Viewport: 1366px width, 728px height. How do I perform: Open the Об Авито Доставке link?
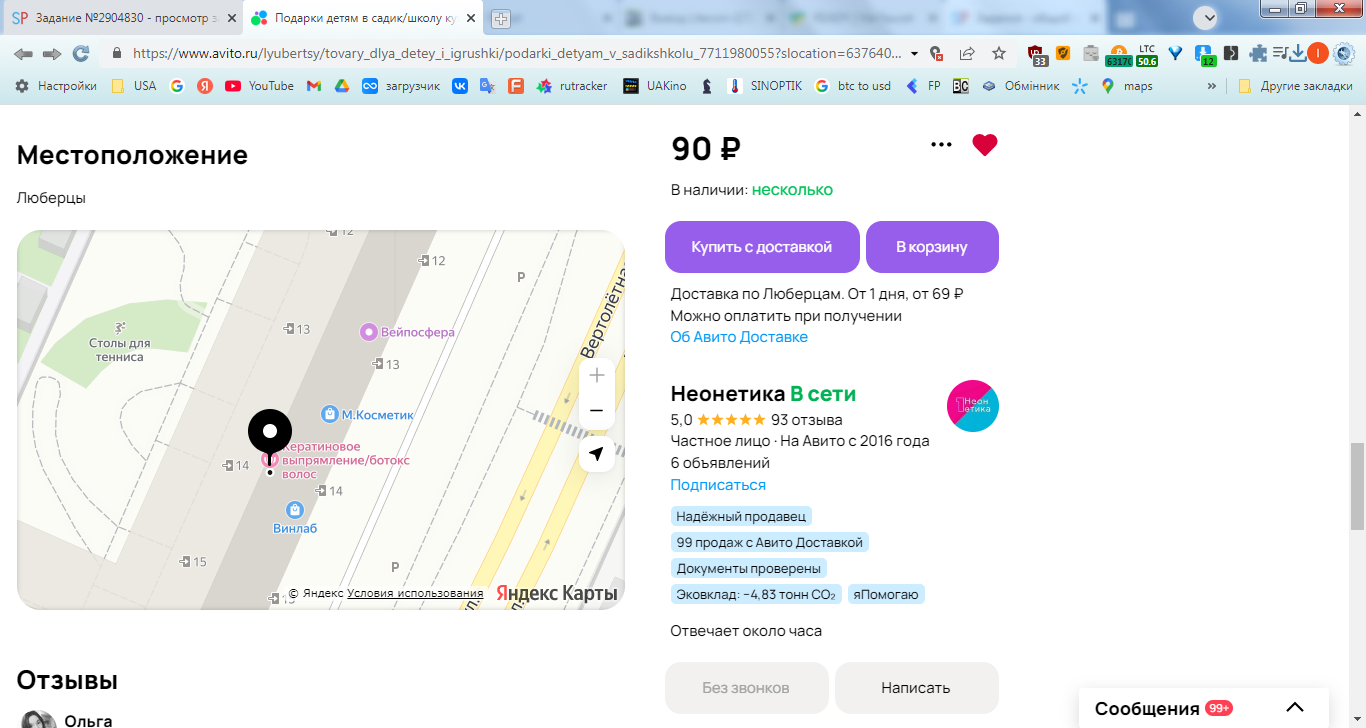pos(739,337)
